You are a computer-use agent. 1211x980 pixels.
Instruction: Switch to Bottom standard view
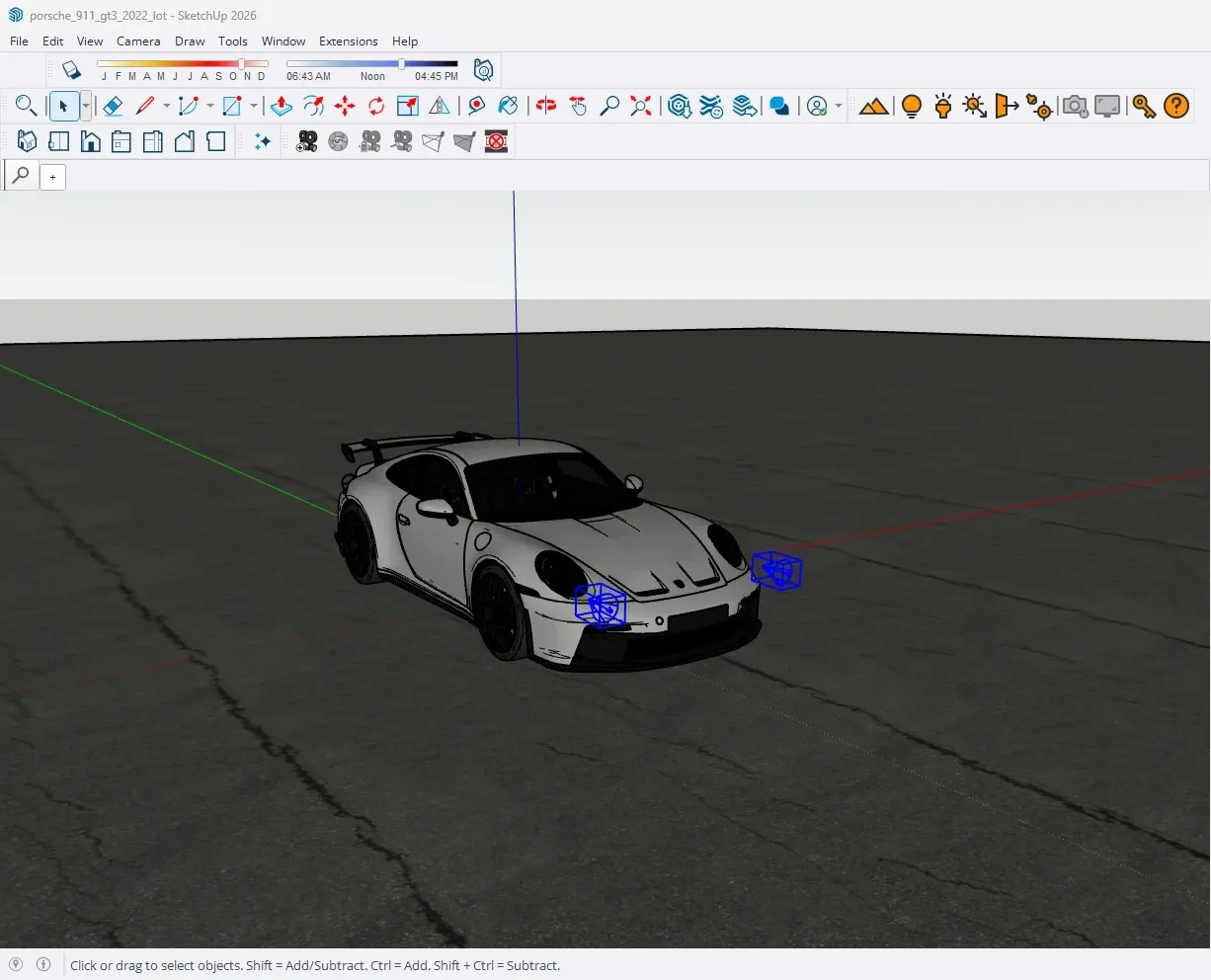click(216, 141)
